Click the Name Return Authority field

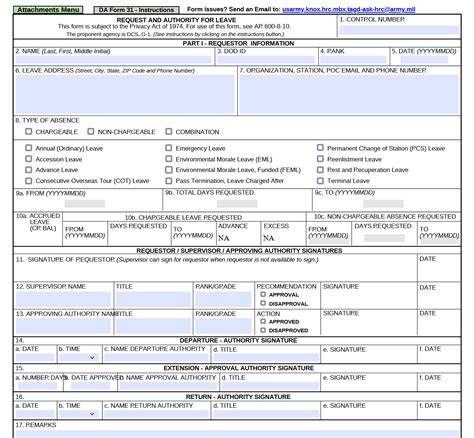(x=156, y=414)
